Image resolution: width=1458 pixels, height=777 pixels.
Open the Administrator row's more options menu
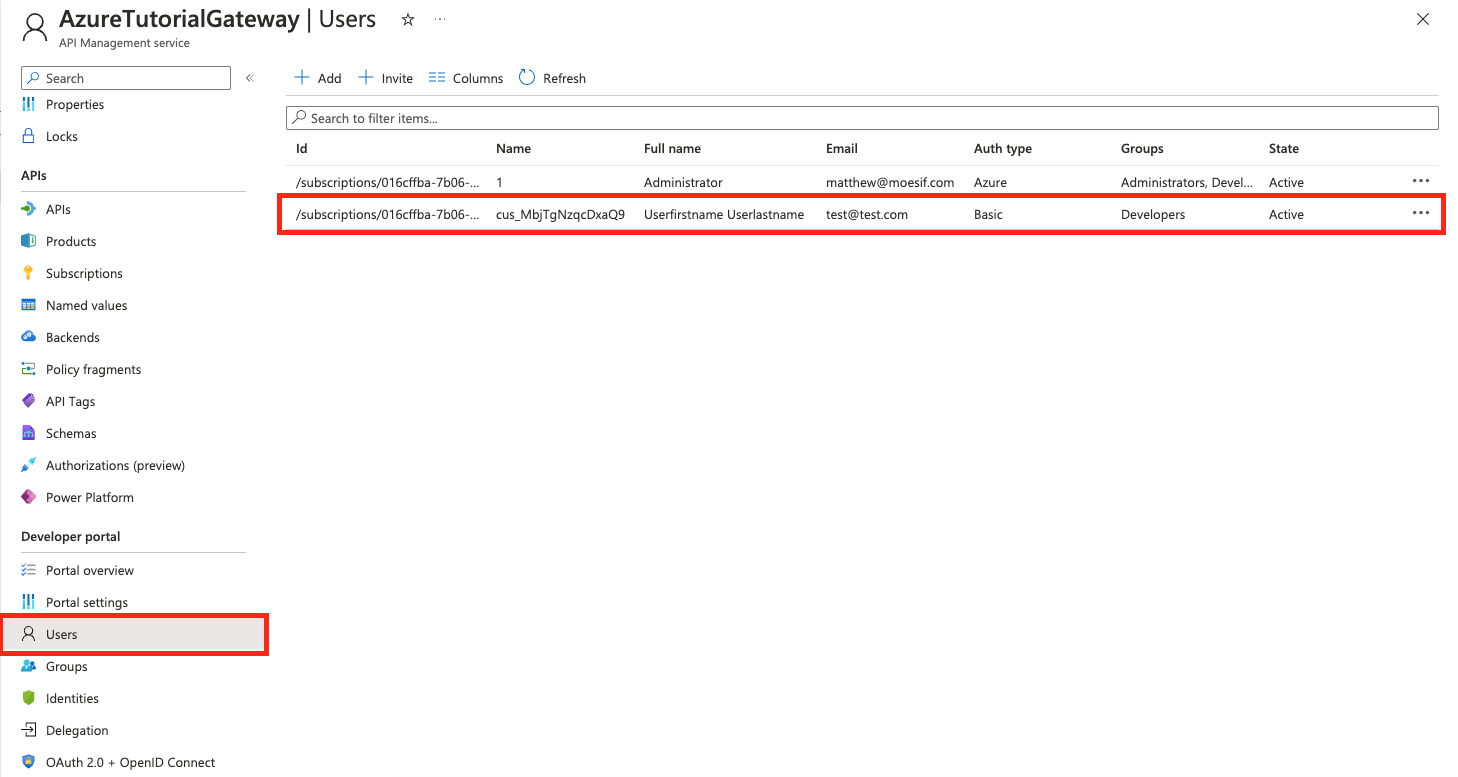pos(1420,182)
